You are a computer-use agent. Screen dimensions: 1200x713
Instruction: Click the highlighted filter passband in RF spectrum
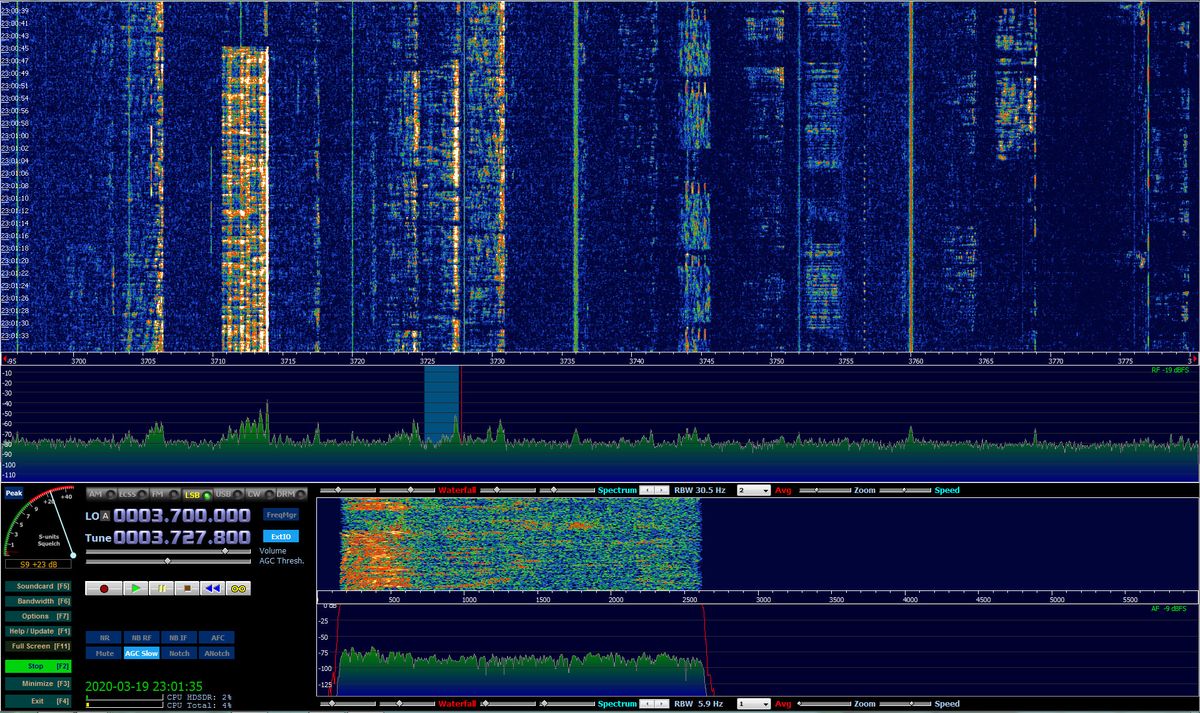pos(441,404)
